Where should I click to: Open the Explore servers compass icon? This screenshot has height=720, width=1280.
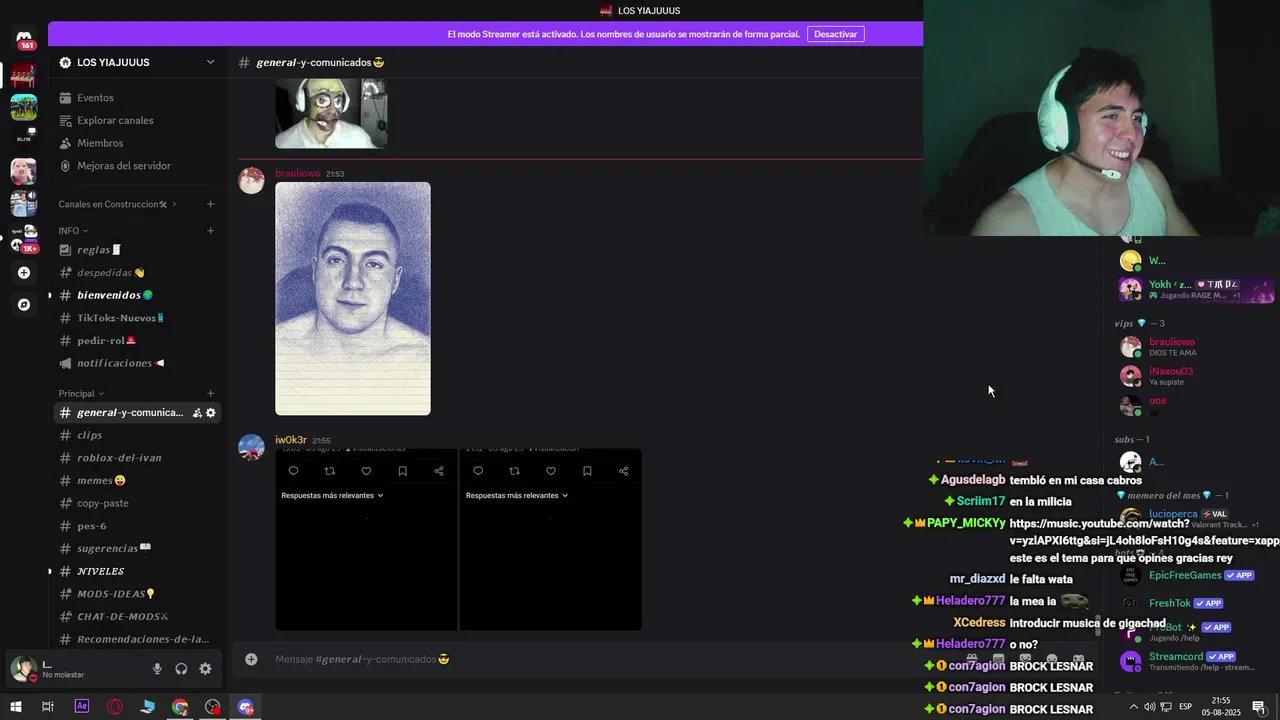coord(24,305)
